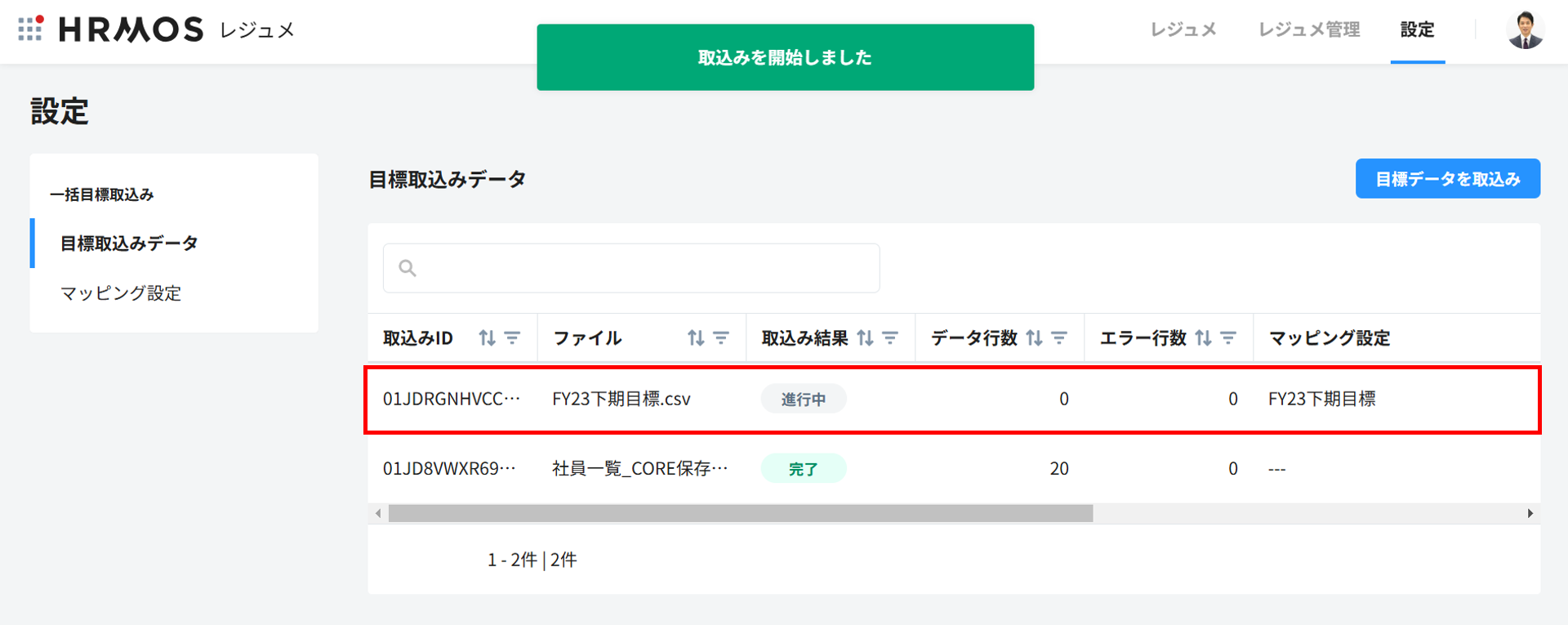Screen dimensions: 1568x625
Task: Open マッピング設定 in the sidebar
Action: point(121,293)
